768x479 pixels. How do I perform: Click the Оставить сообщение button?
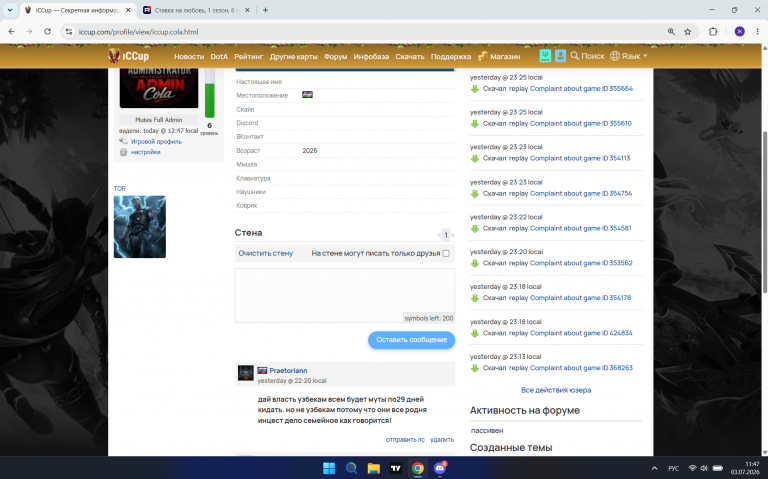[x=411, y=339]
